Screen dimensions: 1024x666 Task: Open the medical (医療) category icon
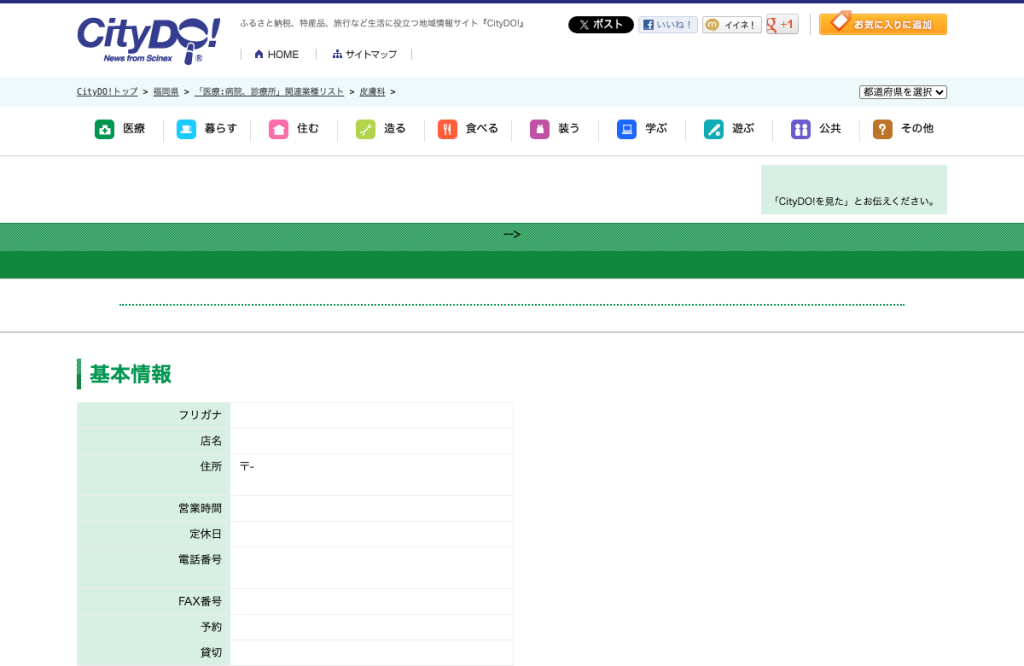(x=104, y=129)
